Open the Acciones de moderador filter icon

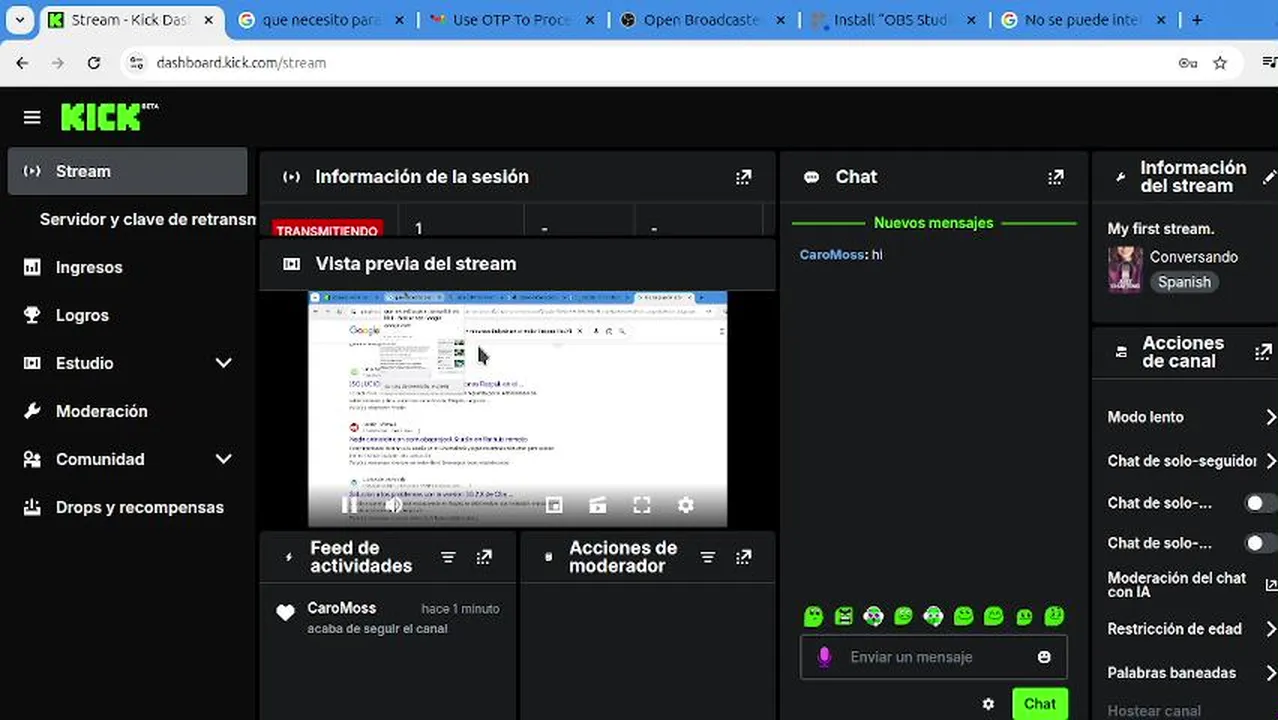(x=707, y=557)
